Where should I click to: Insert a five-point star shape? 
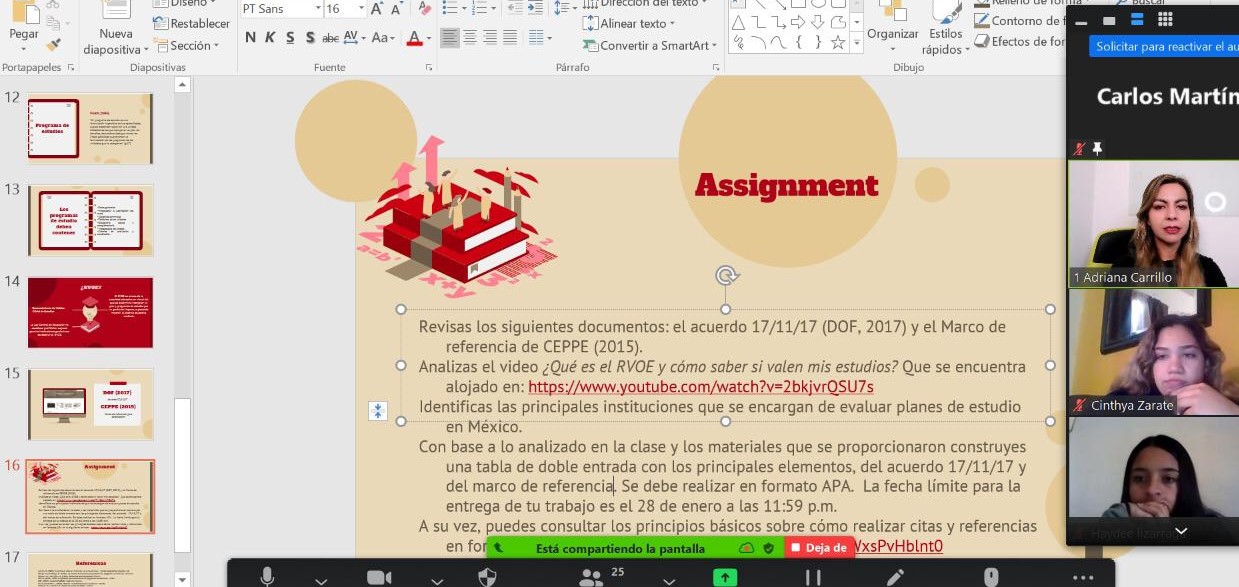click(x=838, y=43)
